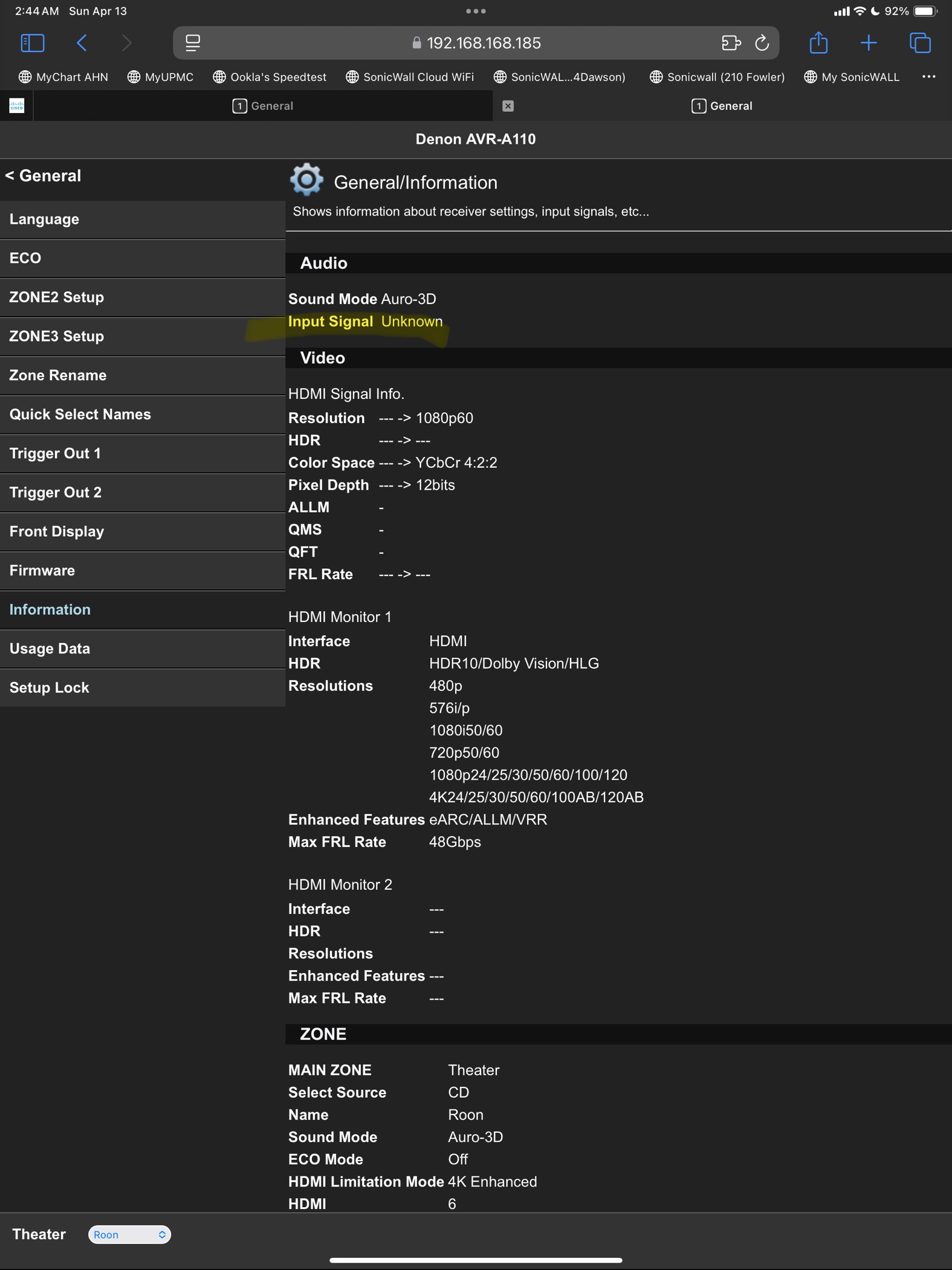Click the eARC/ALLM/VRR value
Image resolution: width=952 pixels, height=1270 pixels.
point(488,820)
